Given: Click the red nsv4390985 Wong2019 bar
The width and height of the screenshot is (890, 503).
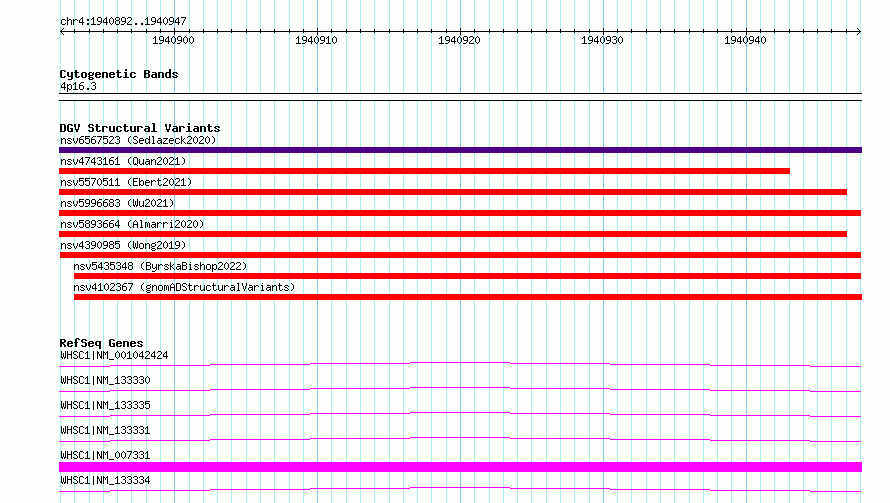Looking at the screenshot, I should click(x=460, y=255).
